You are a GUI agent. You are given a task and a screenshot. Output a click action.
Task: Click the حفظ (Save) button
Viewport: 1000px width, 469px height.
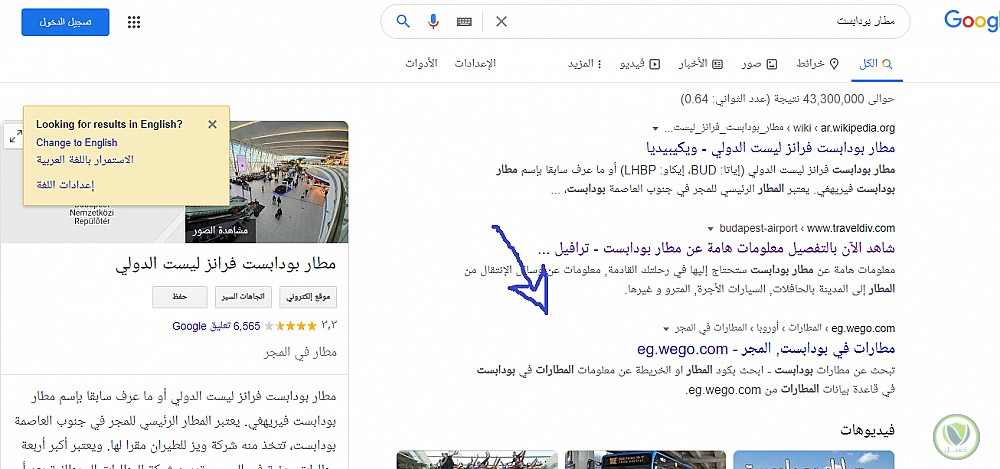coord(179,297)
